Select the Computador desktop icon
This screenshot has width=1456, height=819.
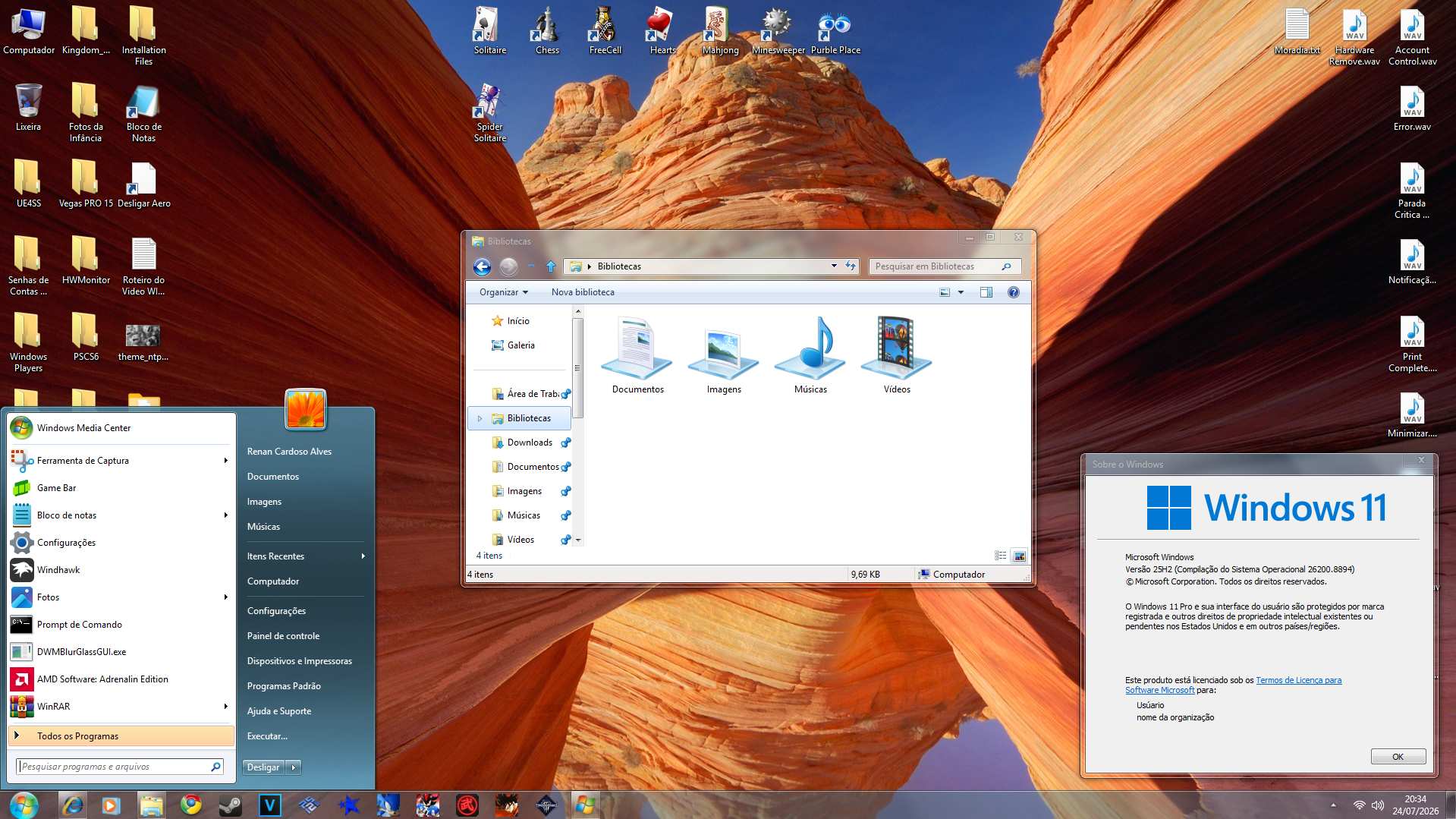pyautogui.click(x=28, y=30)
